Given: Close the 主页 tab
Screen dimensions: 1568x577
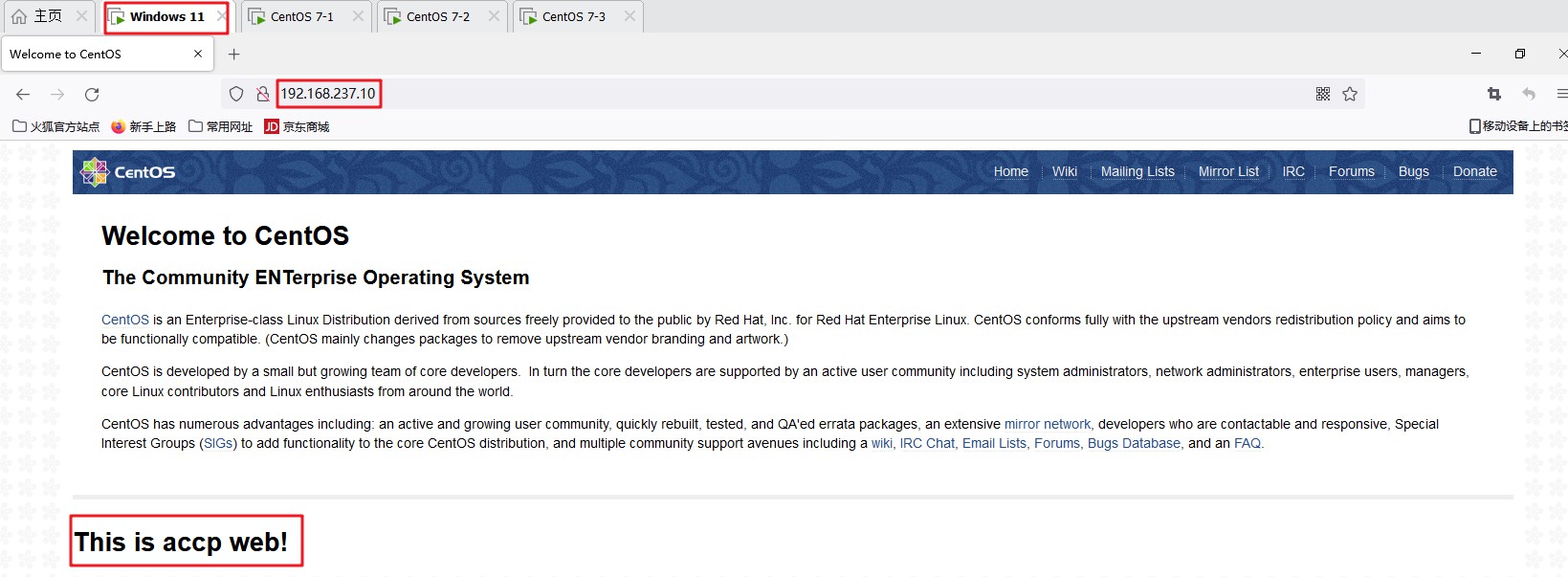Looking at the screenshot, I should (x=81, y=16).
